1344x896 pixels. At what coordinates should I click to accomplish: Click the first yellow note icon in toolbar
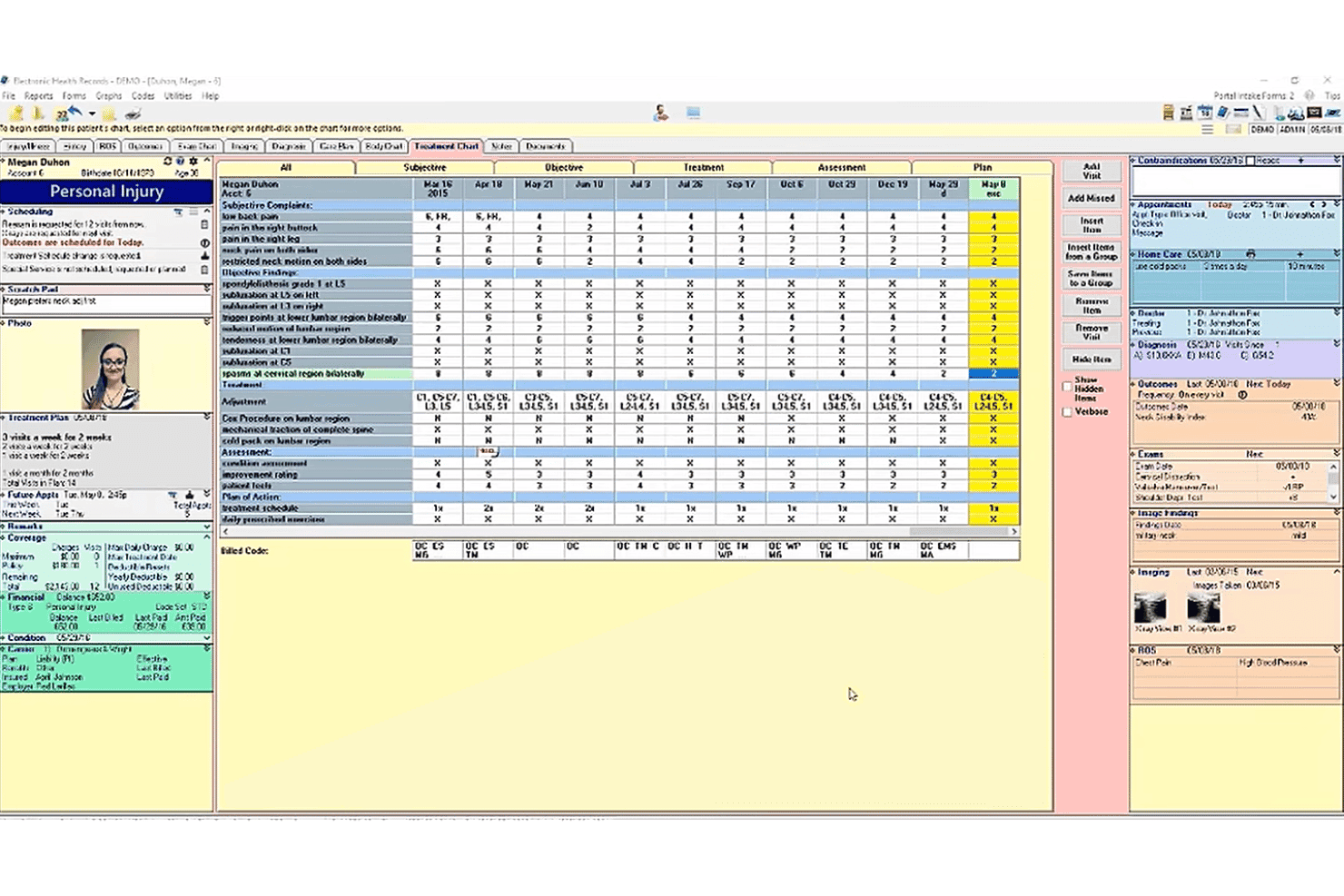pos(16,113)
